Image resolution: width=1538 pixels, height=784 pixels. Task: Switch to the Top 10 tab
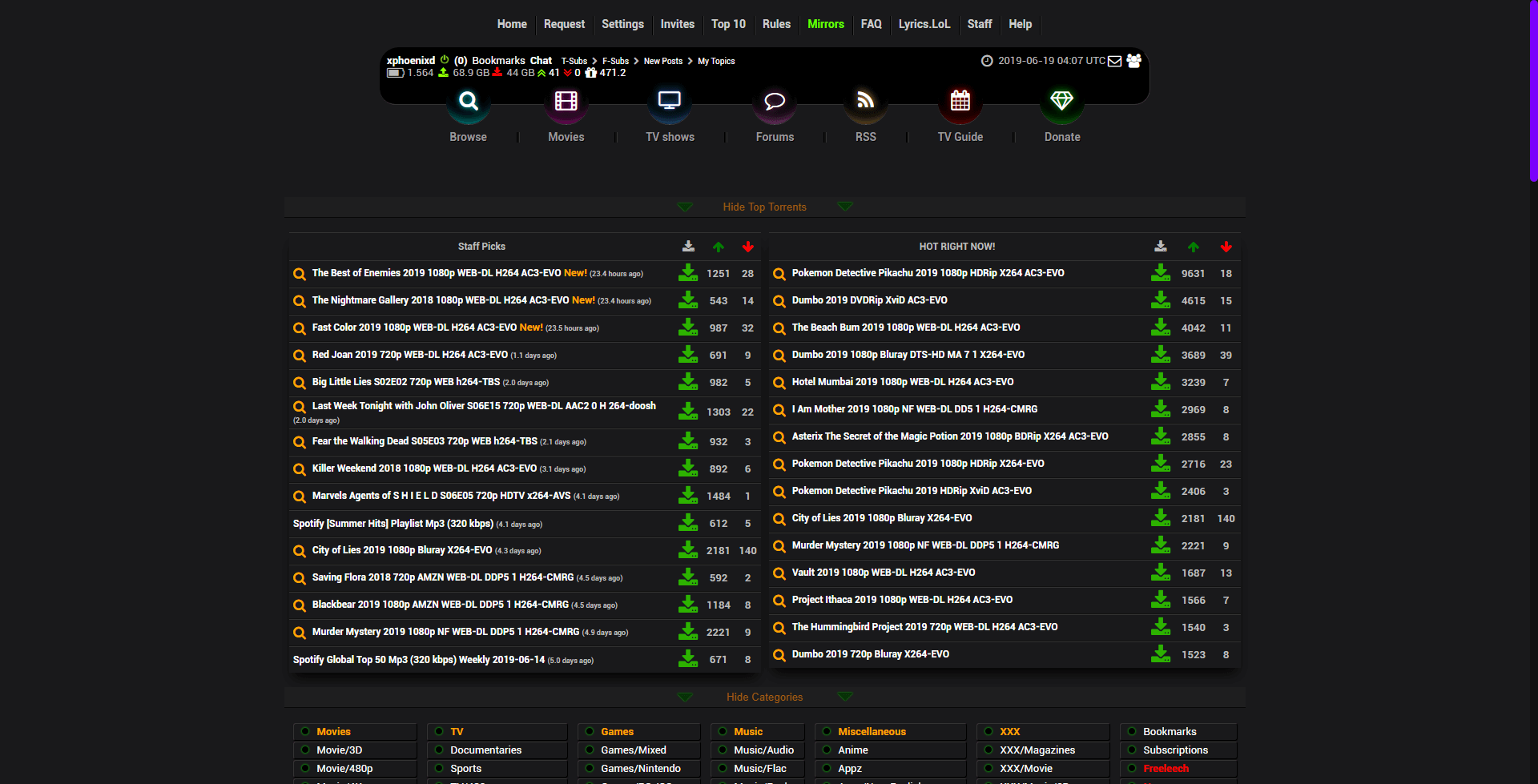coord(727,24)
